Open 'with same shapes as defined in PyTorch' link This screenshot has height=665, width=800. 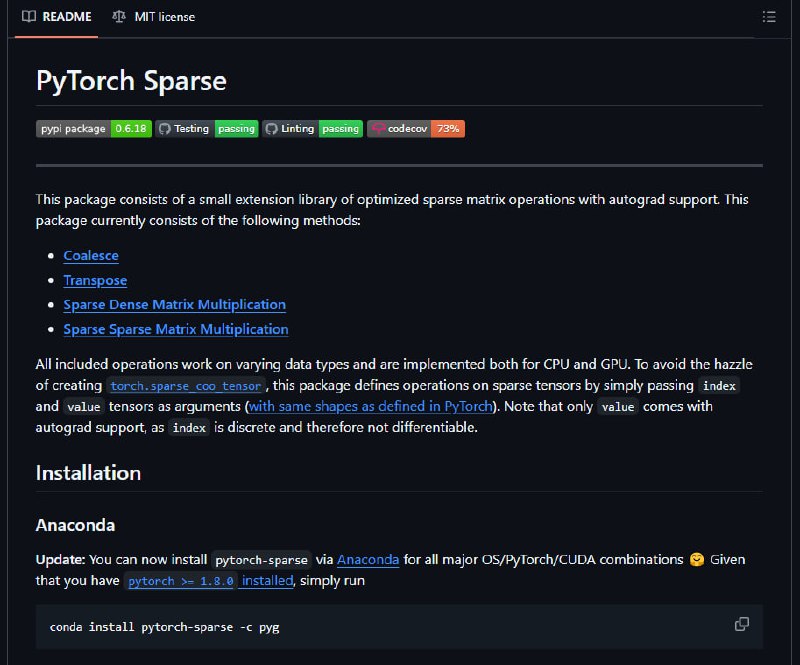pos(370,406)
